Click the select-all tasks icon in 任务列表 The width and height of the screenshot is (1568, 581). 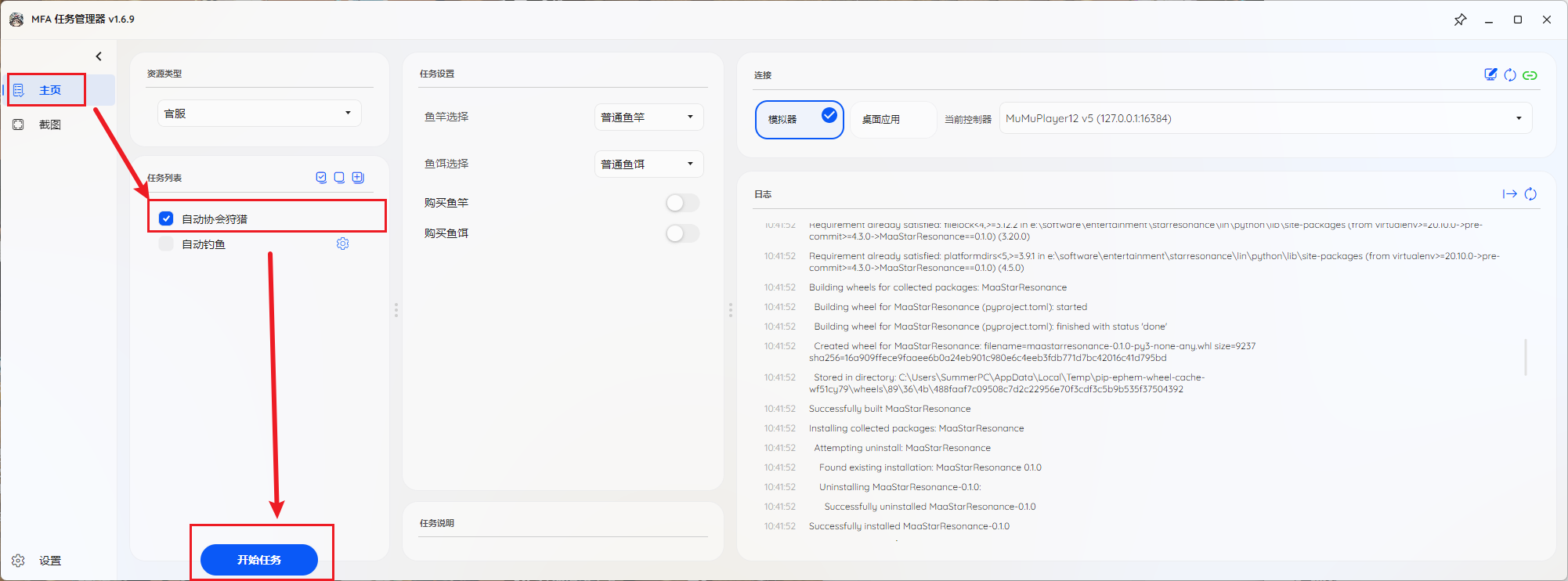pos(321,178)
